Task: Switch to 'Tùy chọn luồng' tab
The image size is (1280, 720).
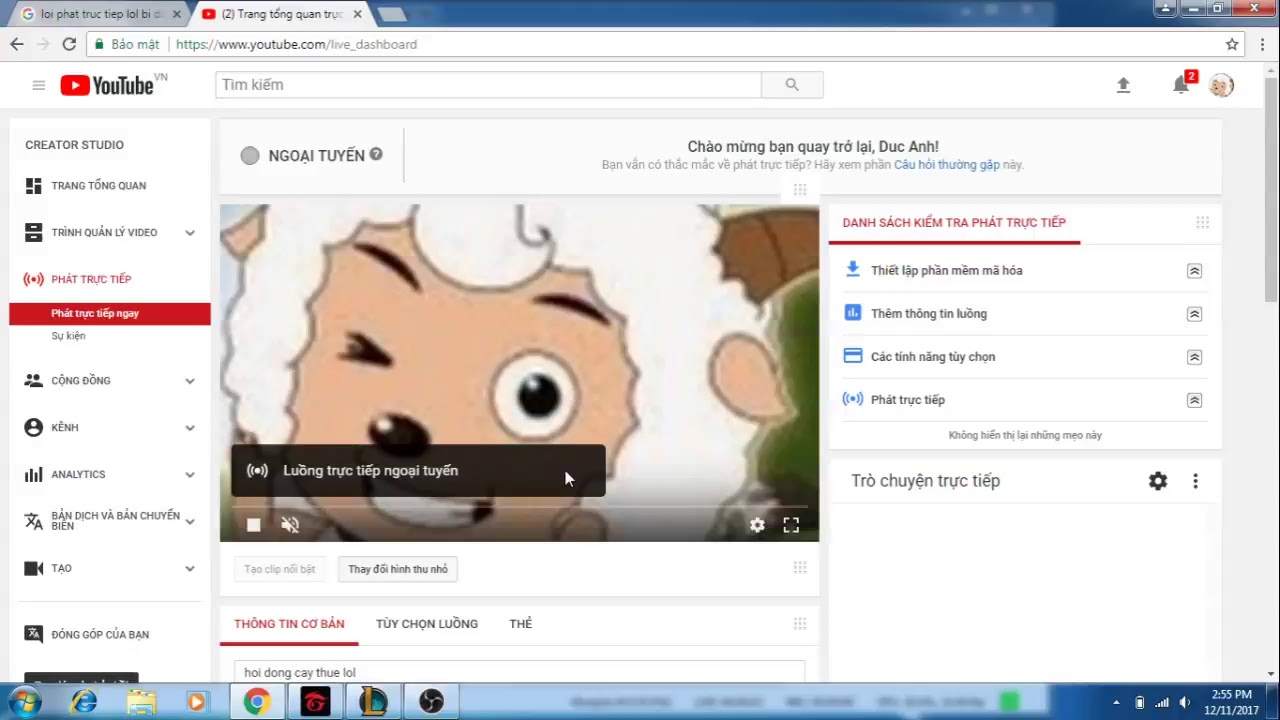Action: pos(427,624)
